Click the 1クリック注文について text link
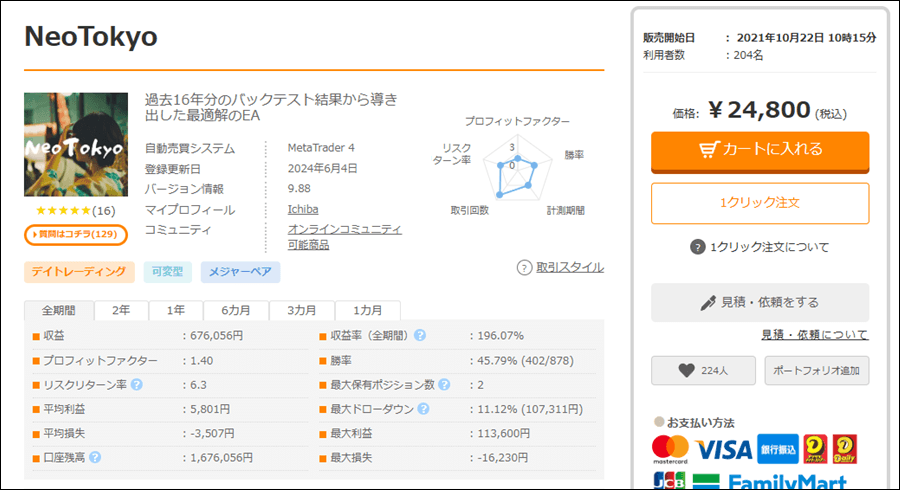 (x=769, y=247)
